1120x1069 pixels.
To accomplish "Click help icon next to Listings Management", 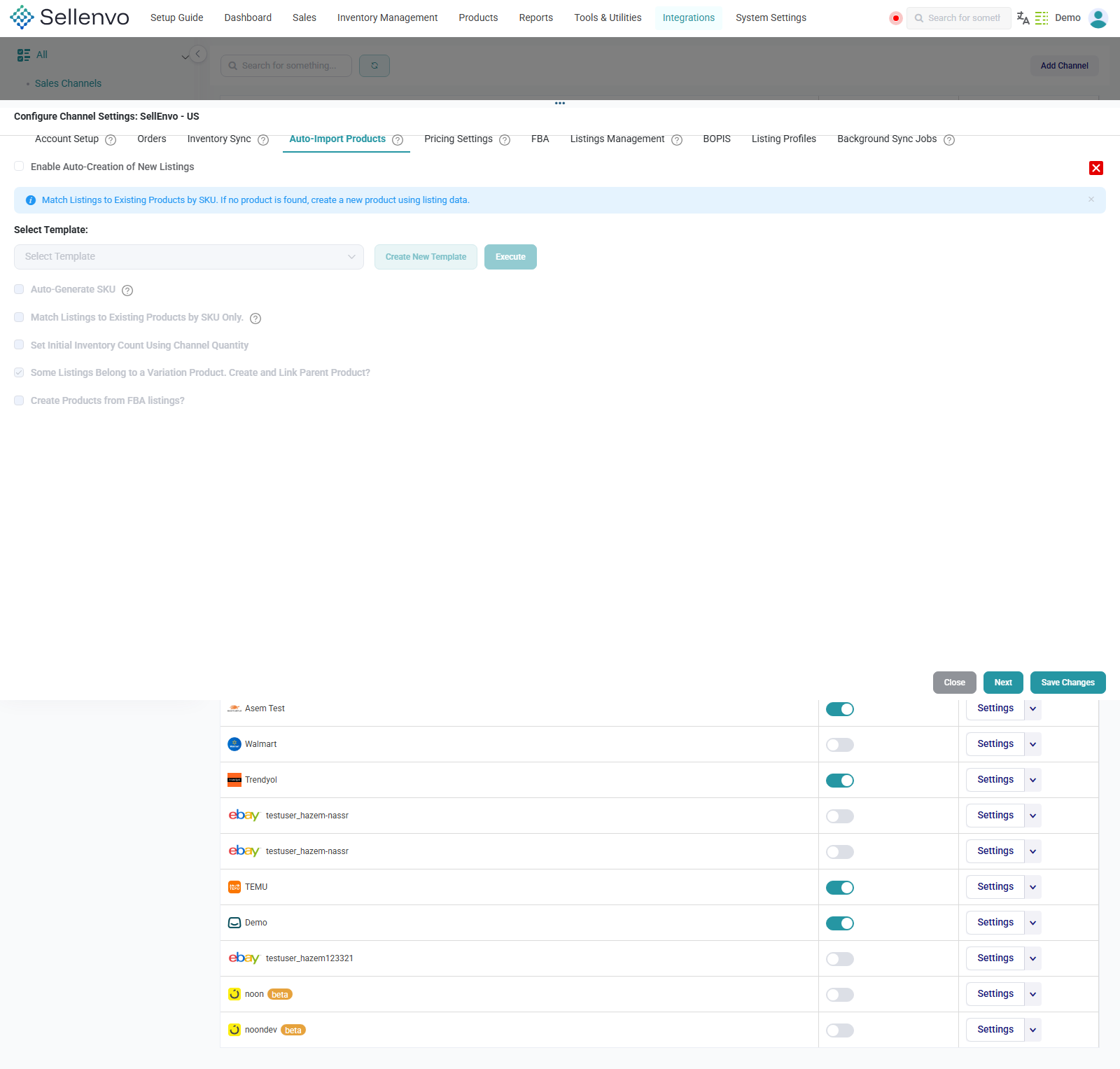I will tap(677, 140).
